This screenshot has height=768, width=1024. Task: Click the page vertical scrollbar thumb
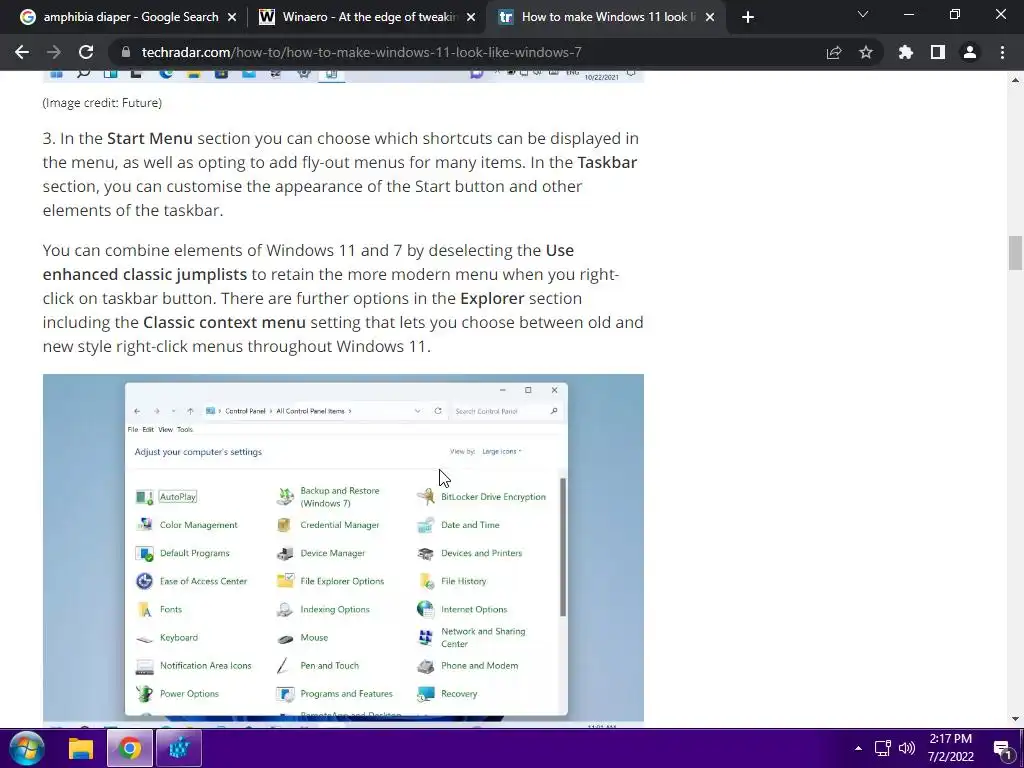pos(1015,253)
